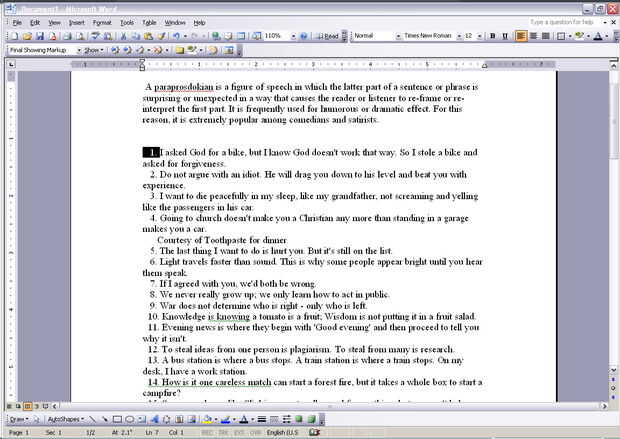Open the Final Showing Markup dropdown
620x439 pixels.
(x=79, y=50)
